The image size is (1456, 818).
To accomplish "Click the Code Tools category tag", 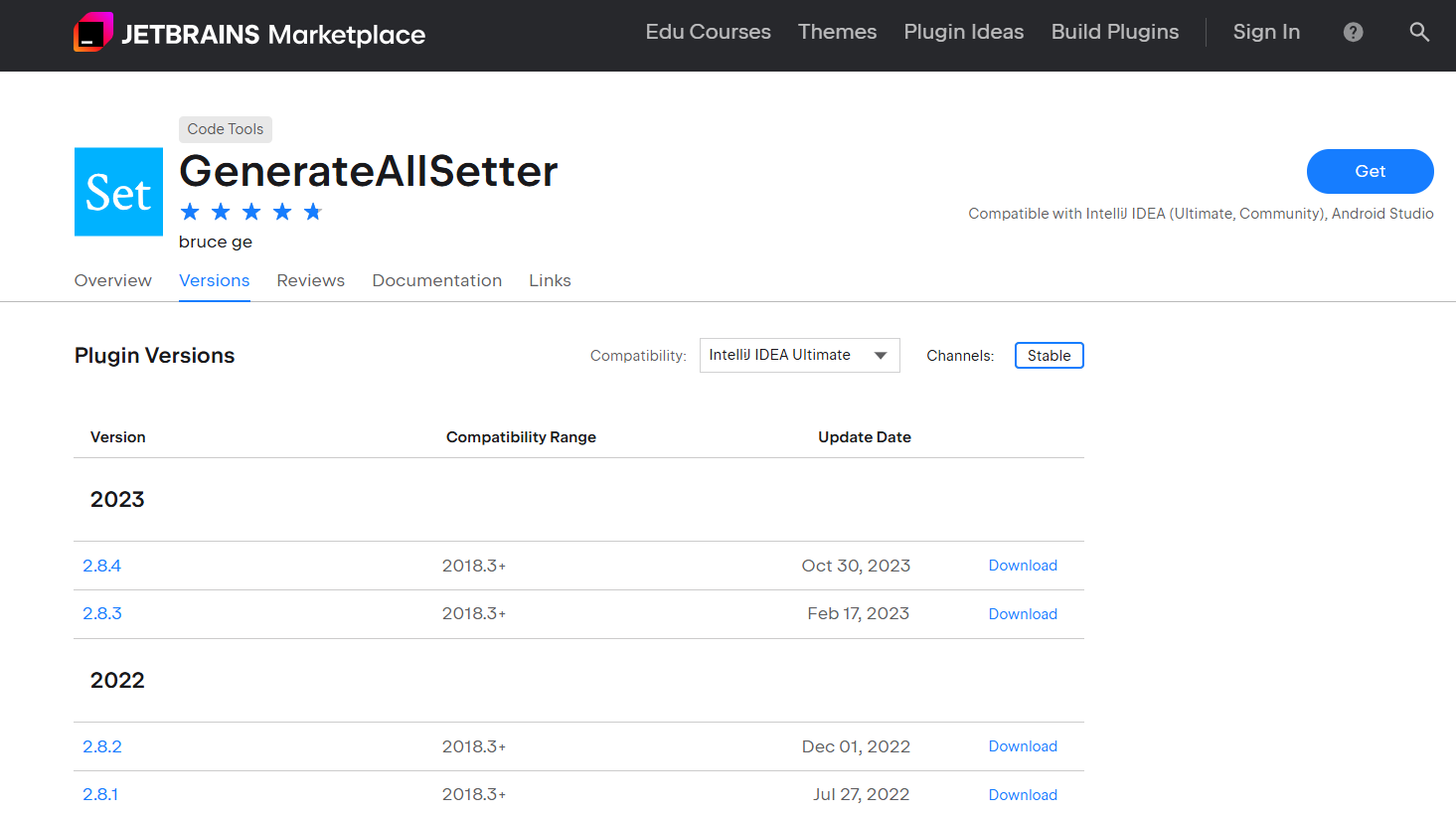I will point(226,129).
